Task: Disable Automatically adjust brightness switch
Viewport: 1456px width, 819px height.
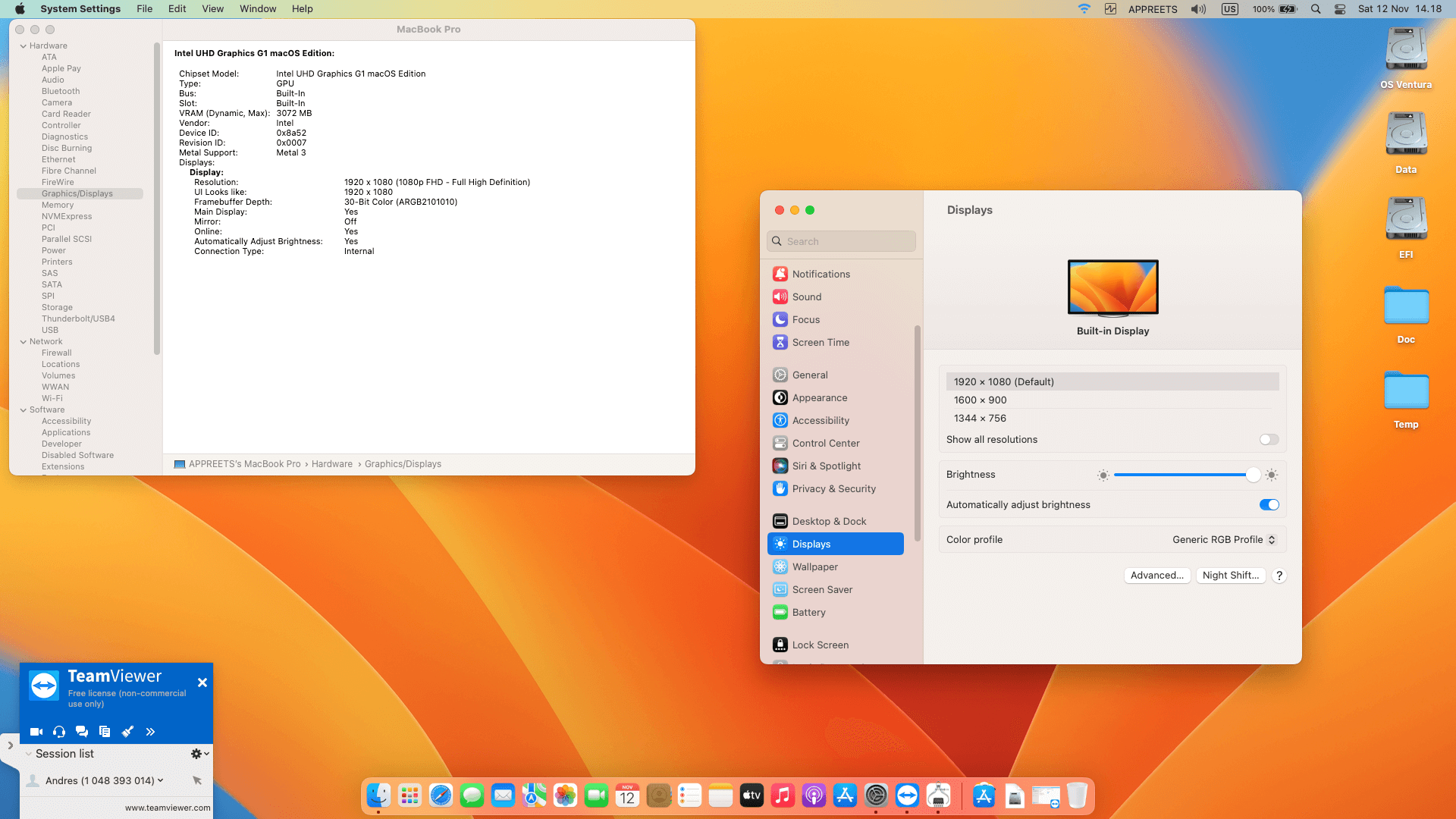Action: (1269, 505)
